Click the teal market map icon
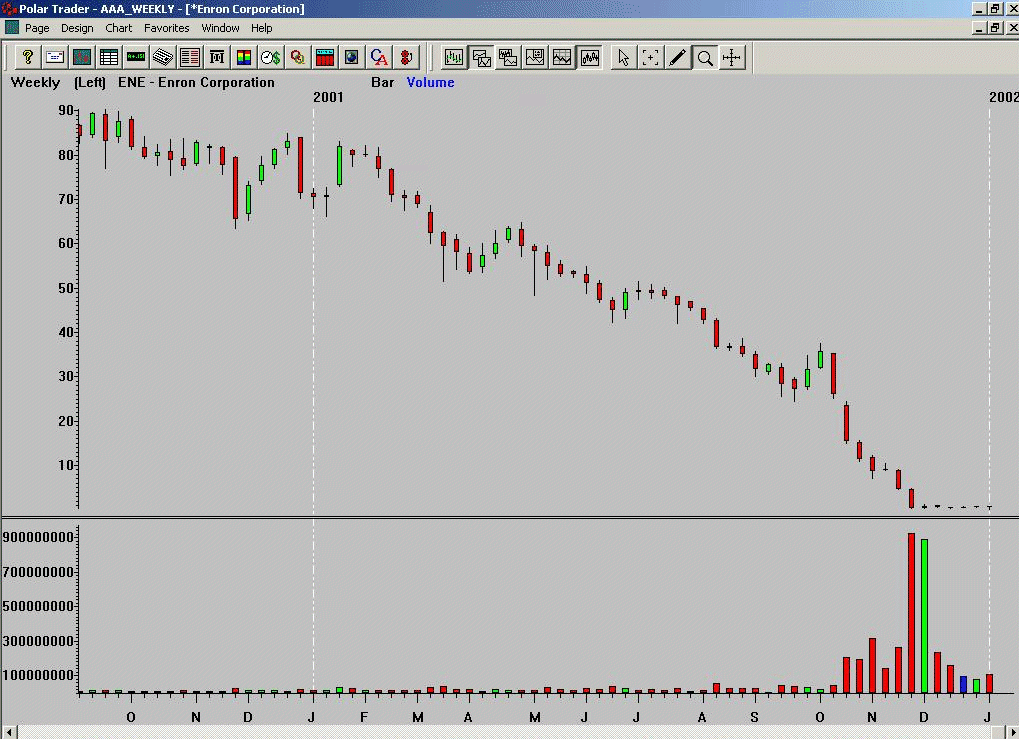This screenshot has width=1019, height=739. coord(82,57)
